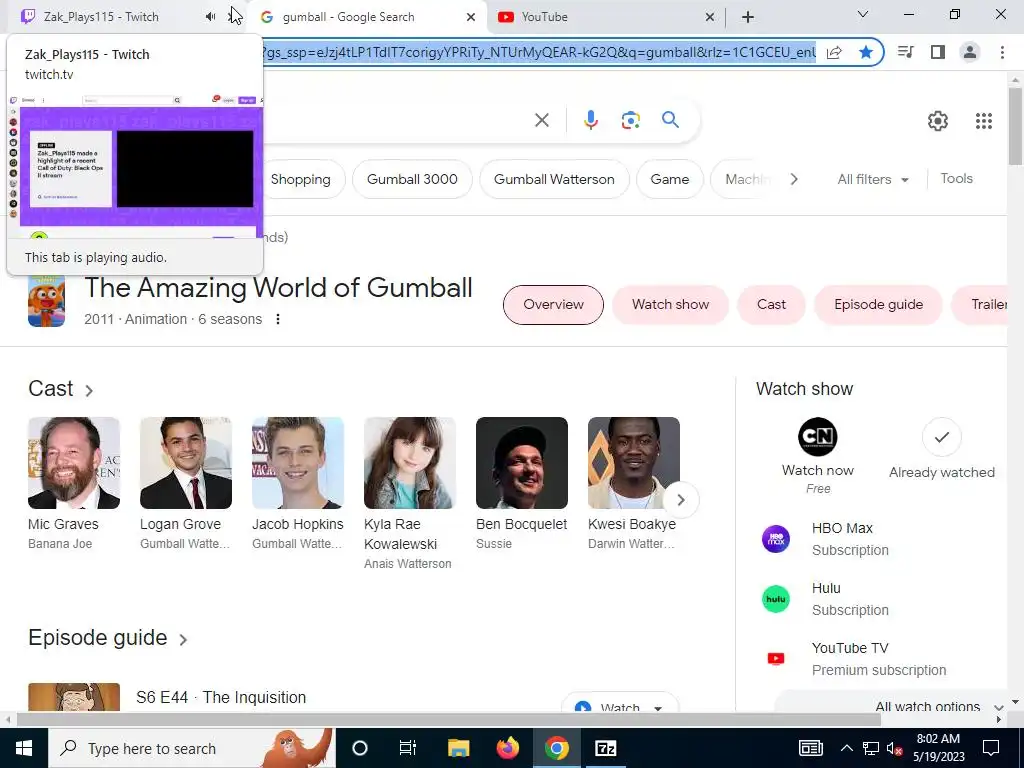Viewport: 1024px width, 768px height.
Task: Open Jacob Hopkins cast photo
Action: (x=298, y=463)
